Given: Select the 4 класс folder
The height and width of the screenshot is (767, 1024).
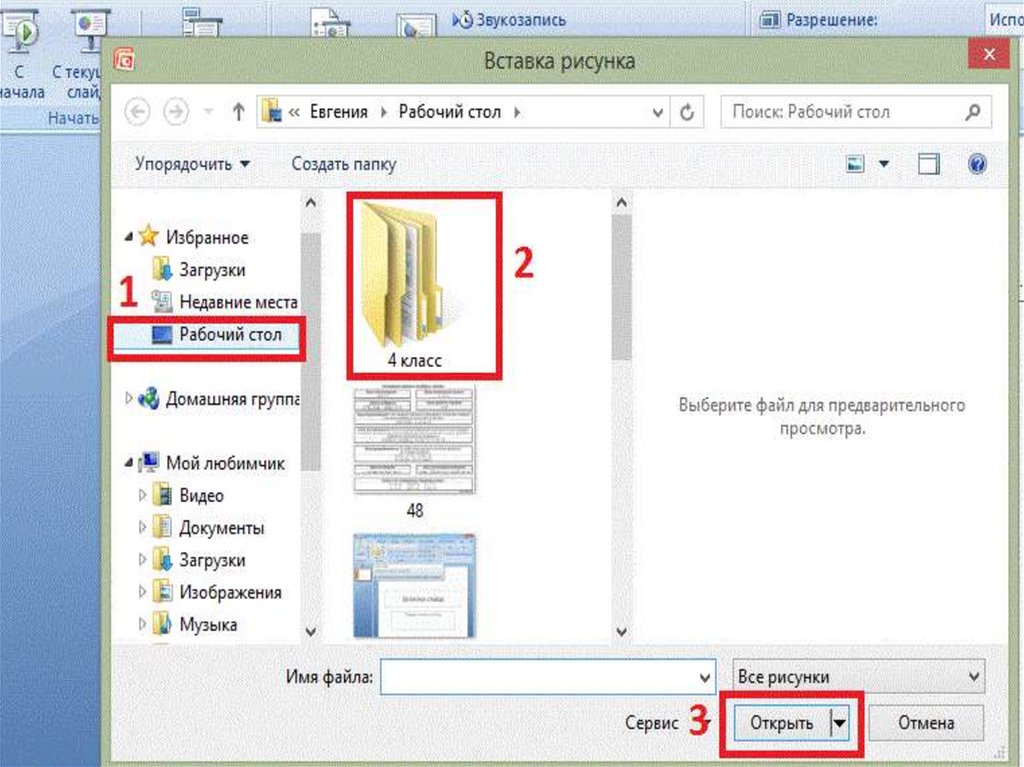Looking at the screenshot, I should (x=415, y=285).
